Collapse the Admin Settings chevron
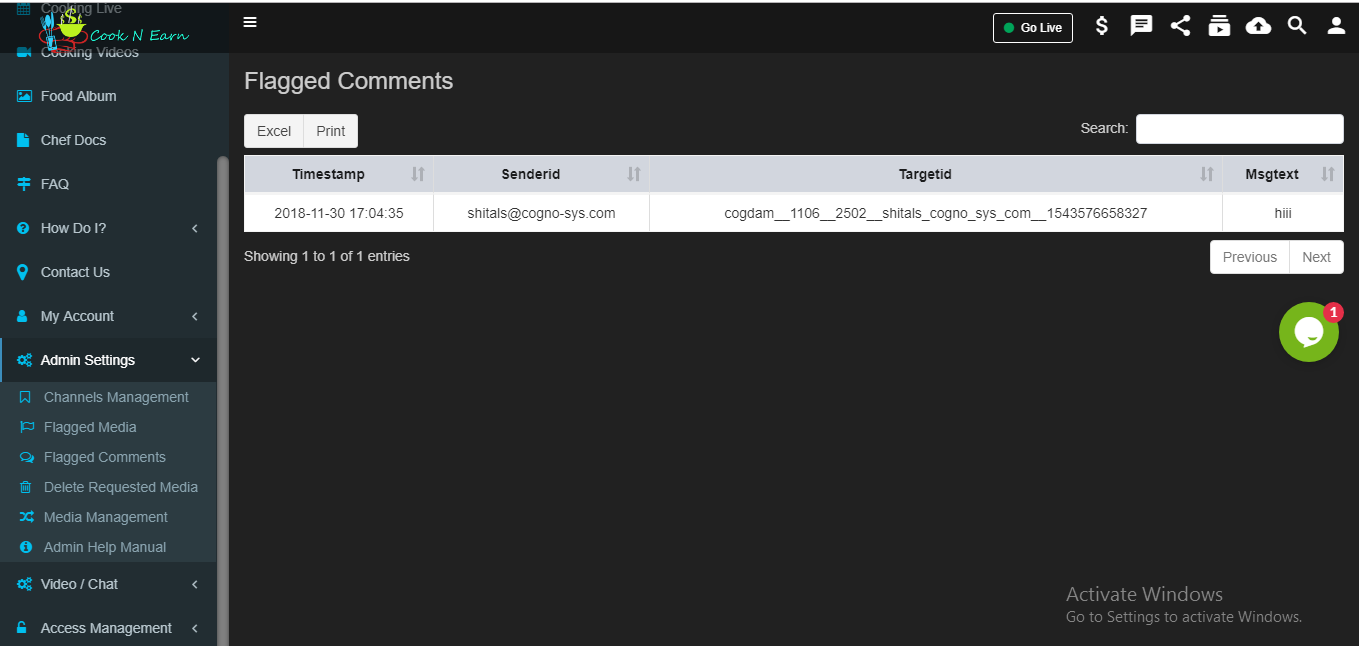The image size is (1359, 646). pyautogui.click(x=195, y=360)
